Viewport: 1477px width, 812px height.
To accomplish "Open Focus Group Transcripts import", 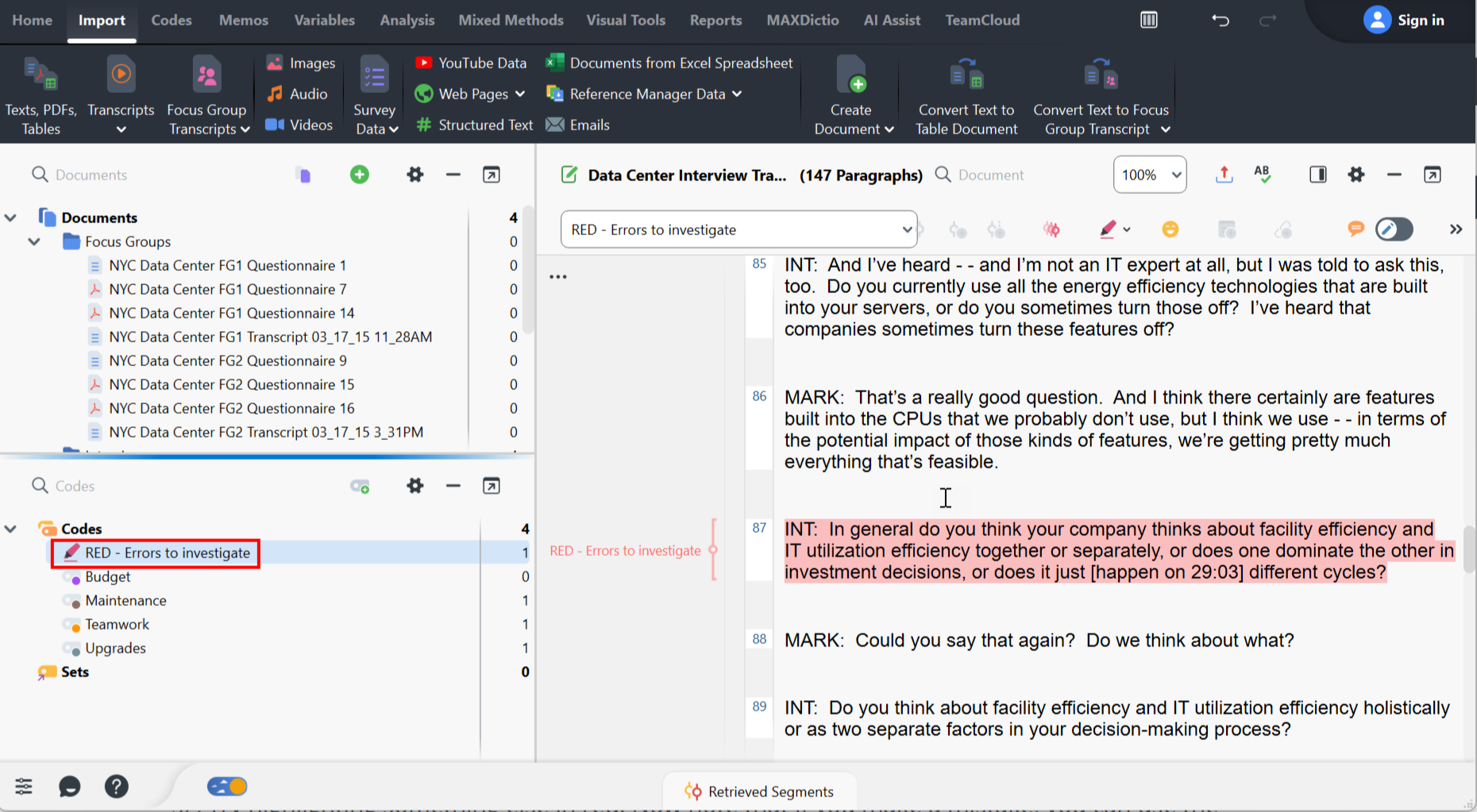I will 208,95.
